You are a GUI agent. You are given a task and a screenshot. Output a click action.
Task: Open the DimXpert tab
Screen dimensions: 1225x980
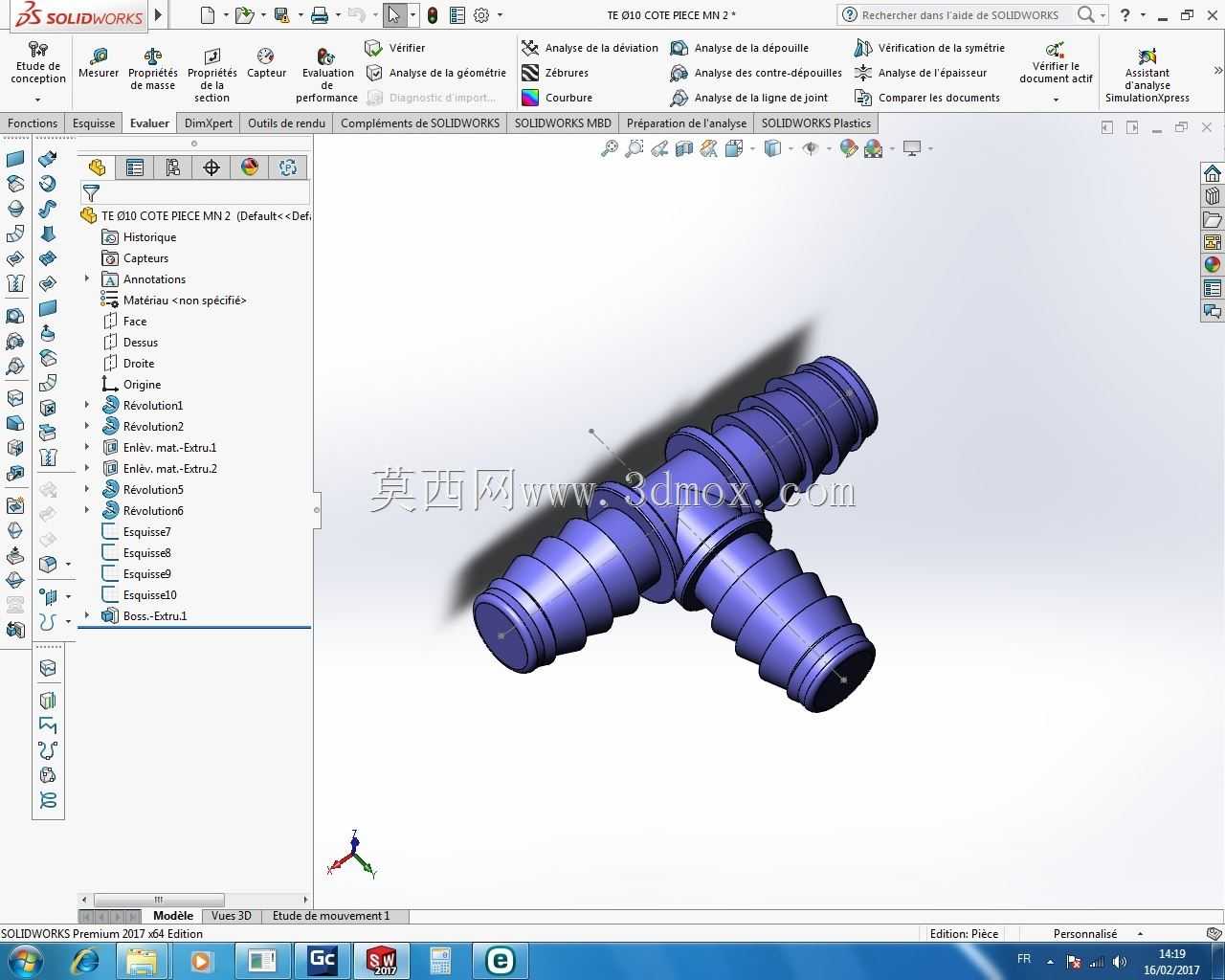pos(209,123)
